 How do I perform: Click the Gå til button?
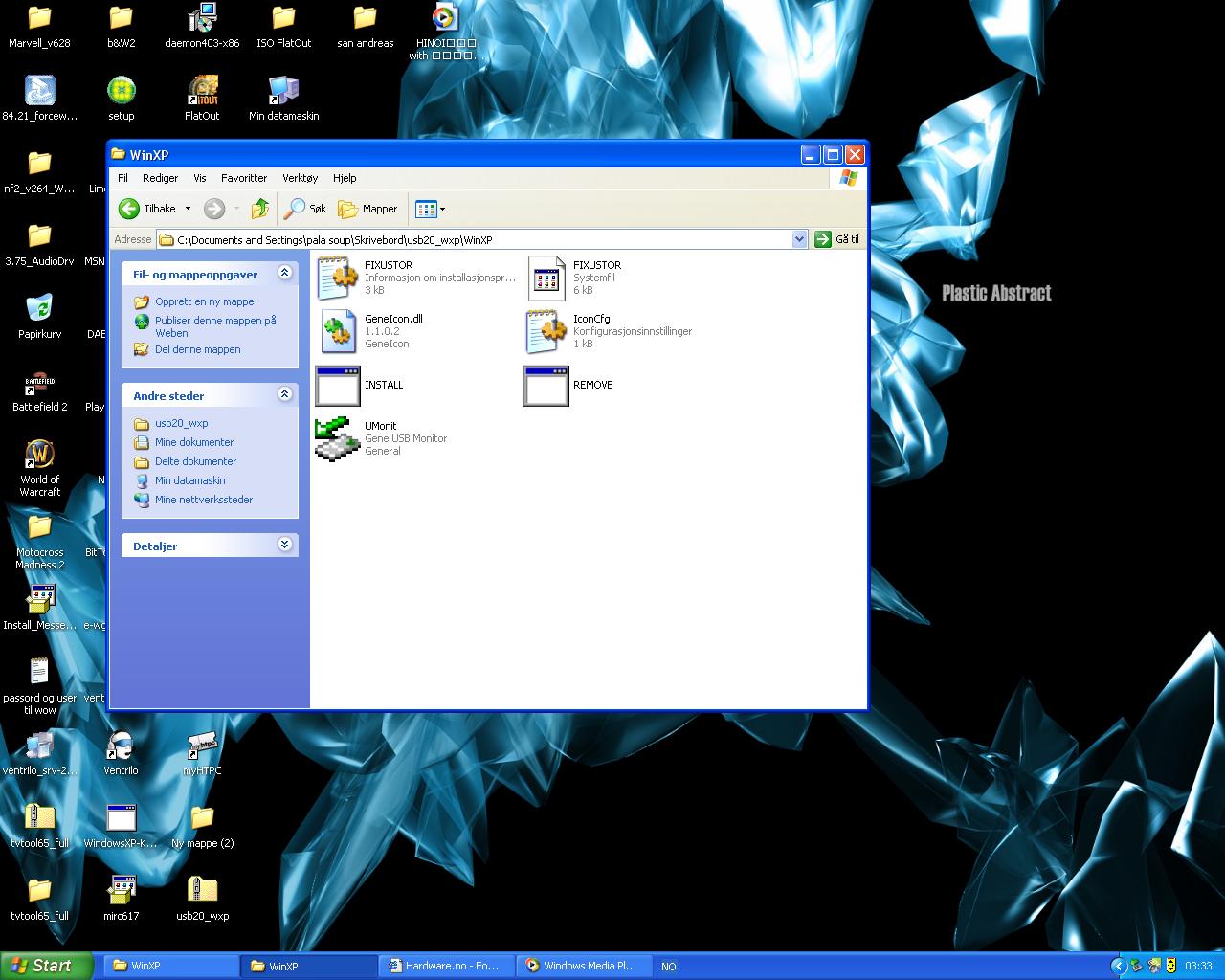click(837, 239)
